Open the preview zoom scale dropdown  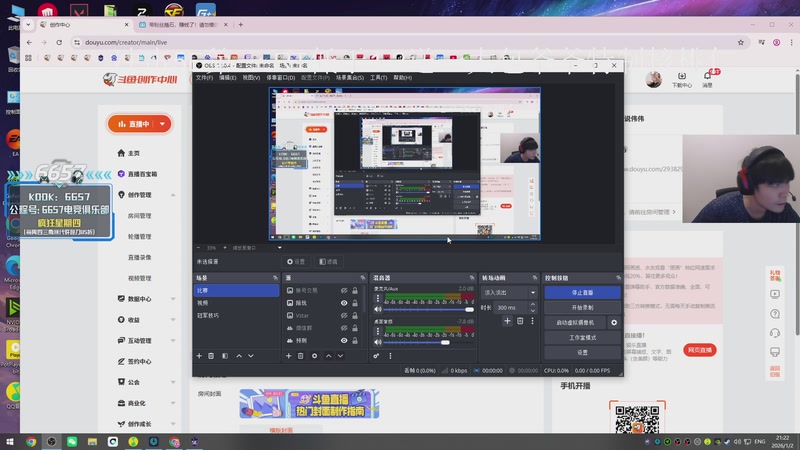coord(280,248)
